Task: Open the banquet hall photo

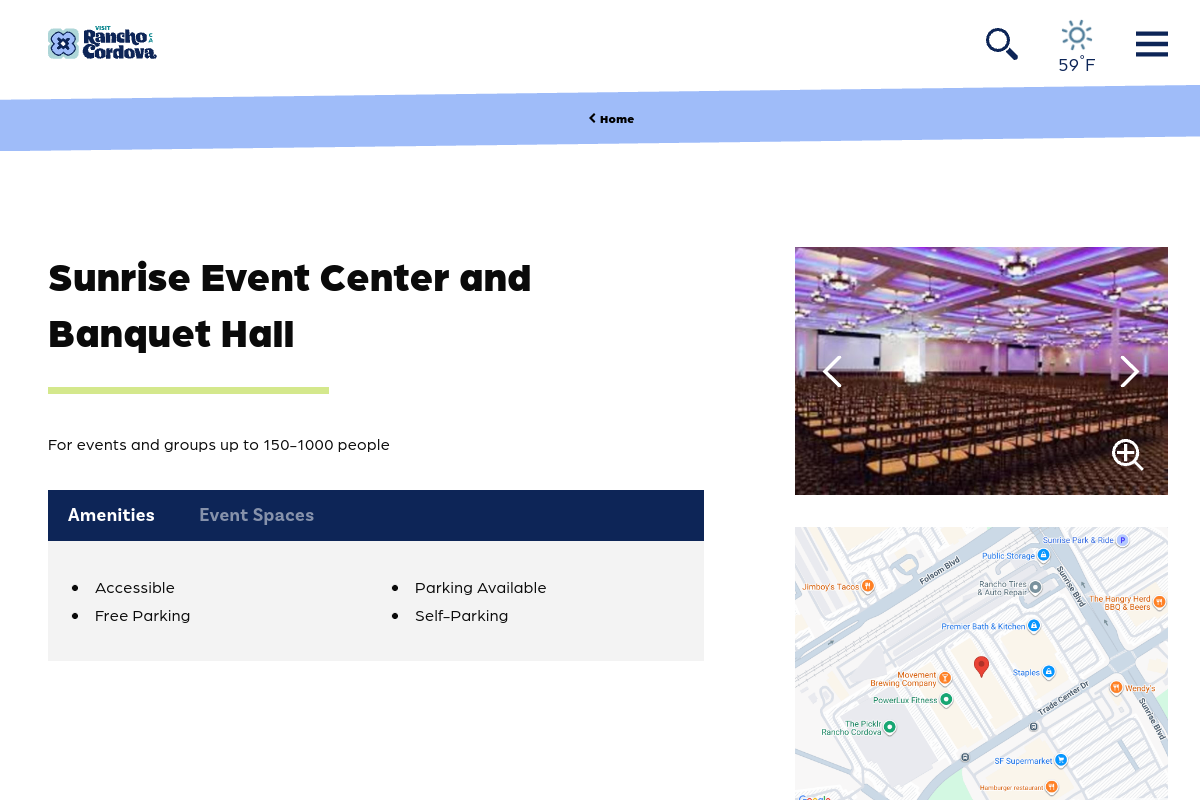Action: coord(981,371)
